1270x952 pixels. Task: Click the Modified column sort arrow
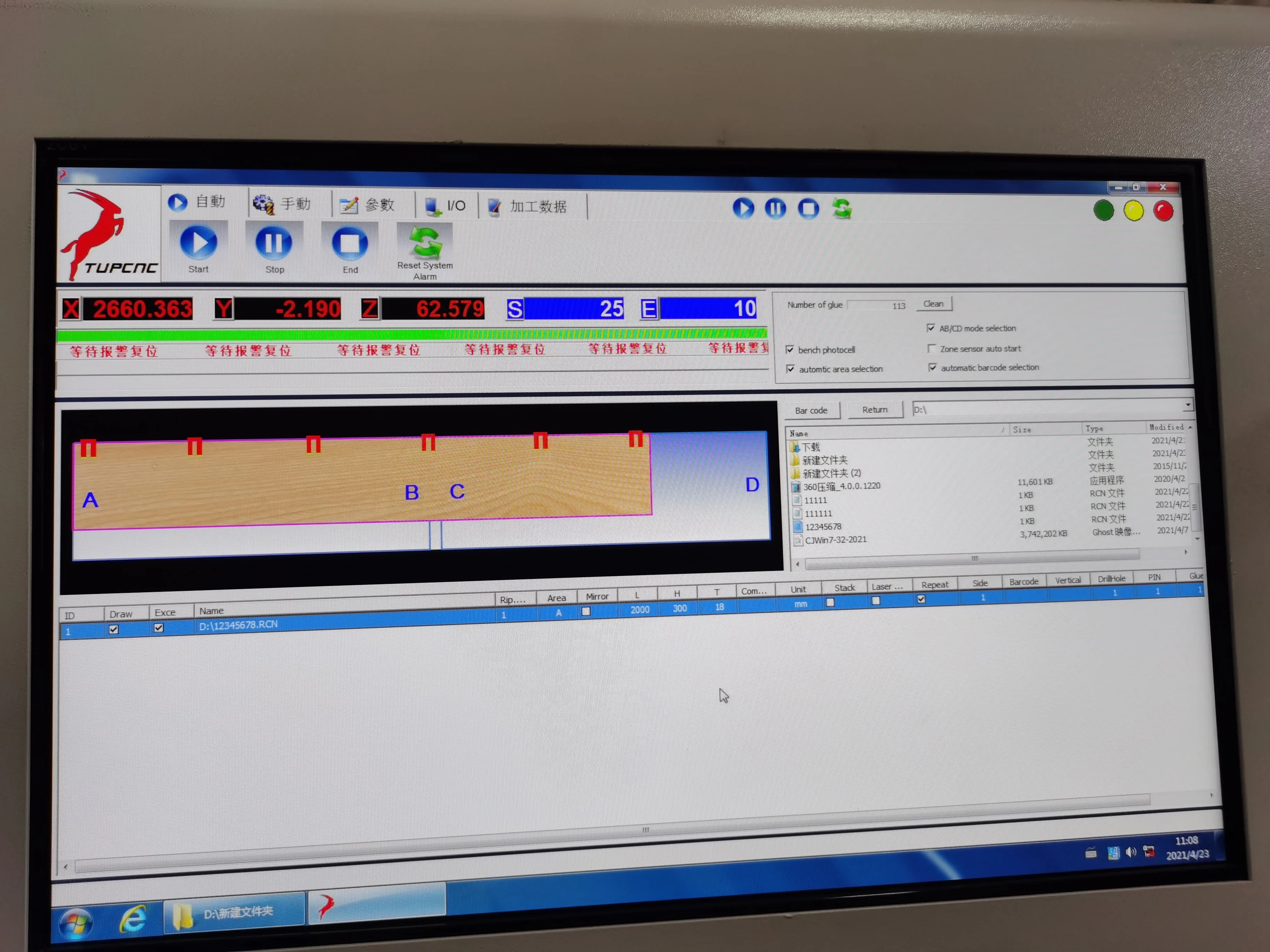[x=1190, y=428]
